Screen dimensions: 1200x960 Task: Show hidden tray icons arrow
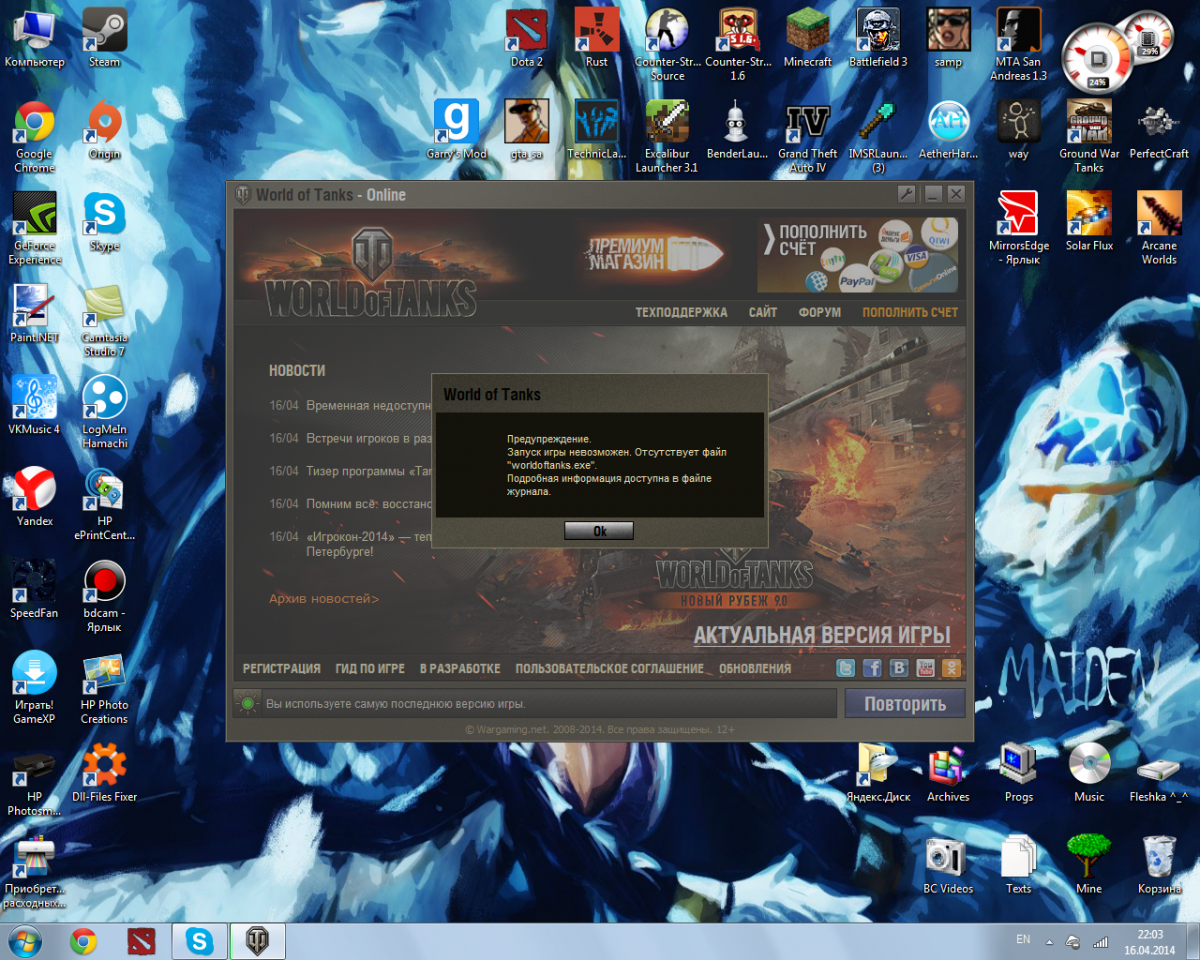pos(1049,941)
